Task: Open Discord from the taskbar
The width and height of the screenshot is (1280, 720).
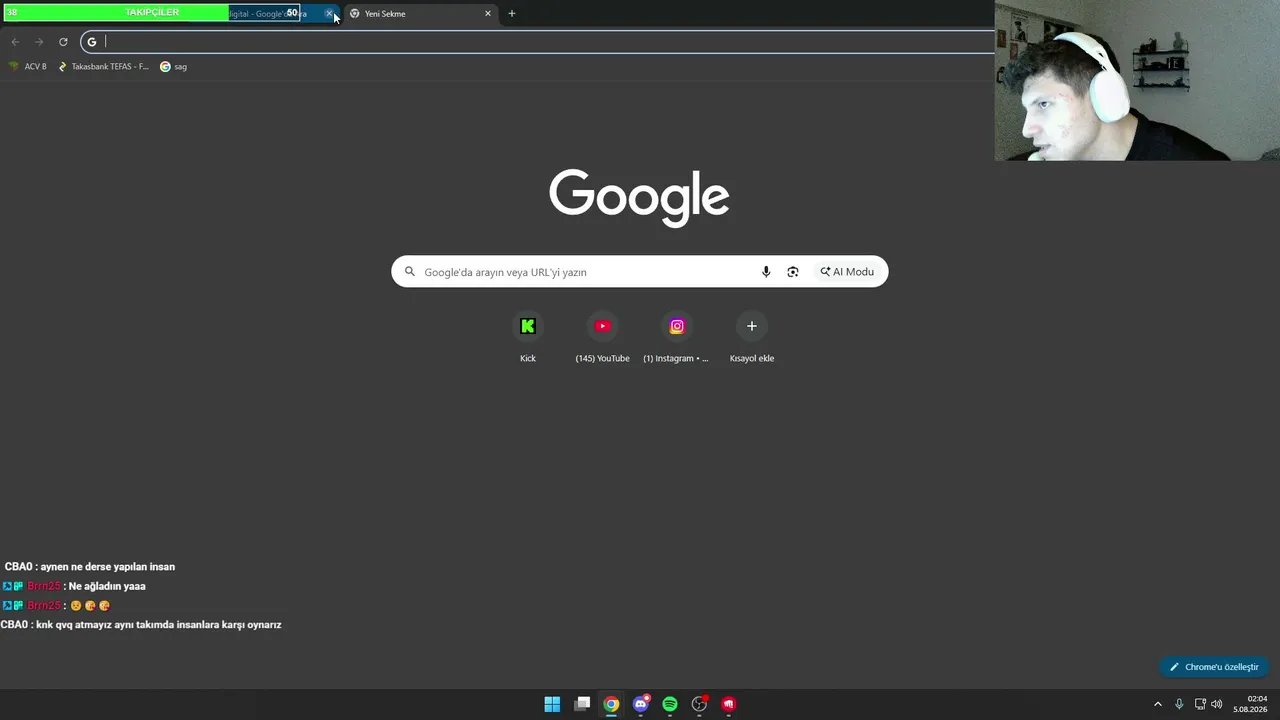Action: click(641, 704)
